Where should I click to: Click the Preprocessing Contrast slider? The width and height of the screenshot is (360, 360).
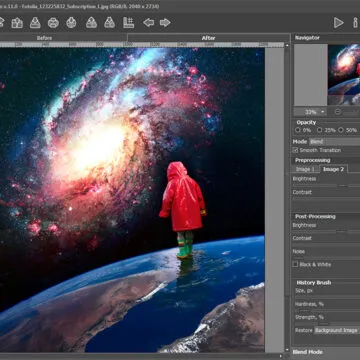(x=326, y=198)
